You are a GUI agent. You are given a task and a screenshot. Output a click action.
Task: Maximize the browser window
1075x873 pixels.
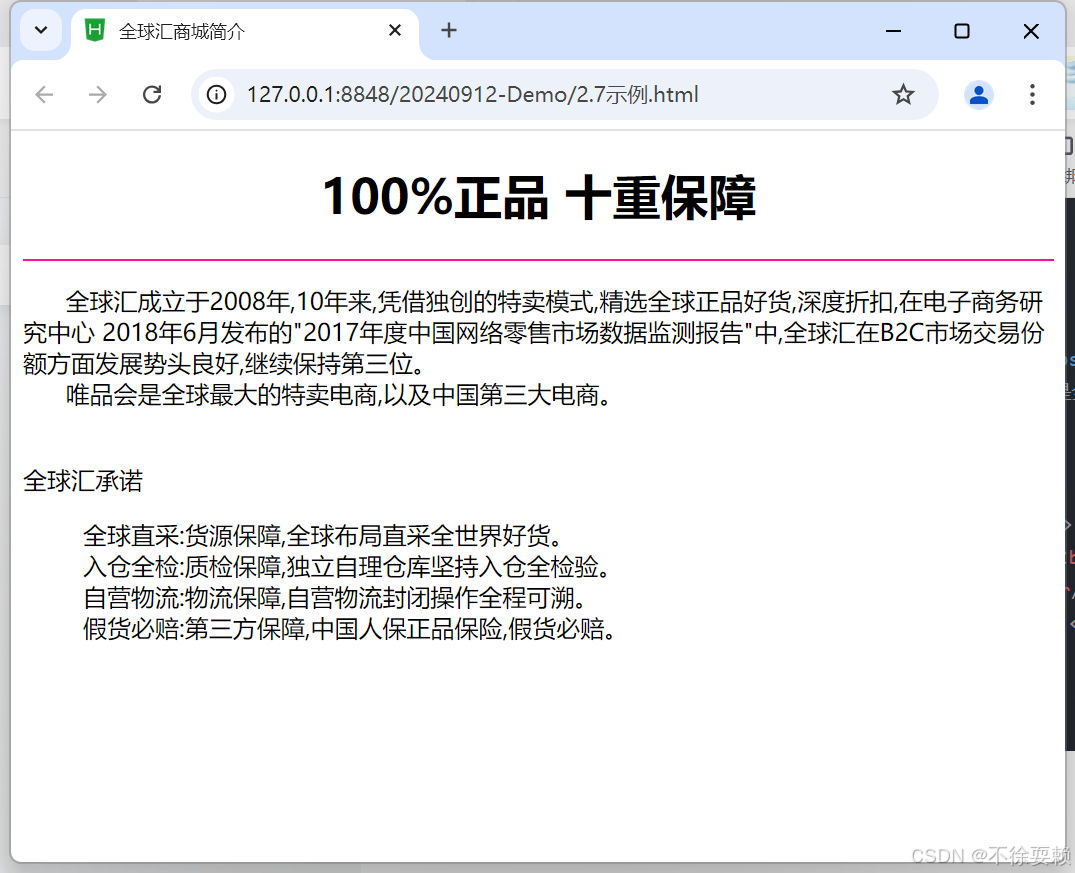click(x=962, y=31)
